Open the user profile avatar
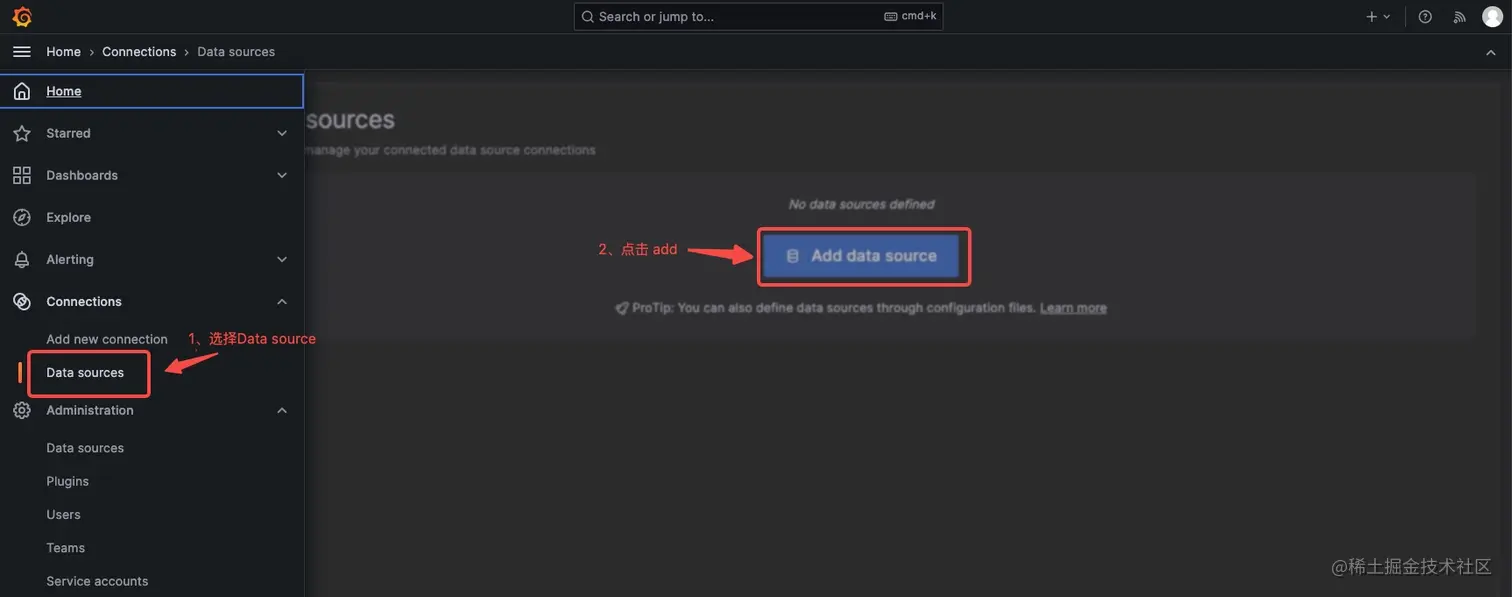The height and width of the screenshot is (597, 1512). (x=1492, y=16)
